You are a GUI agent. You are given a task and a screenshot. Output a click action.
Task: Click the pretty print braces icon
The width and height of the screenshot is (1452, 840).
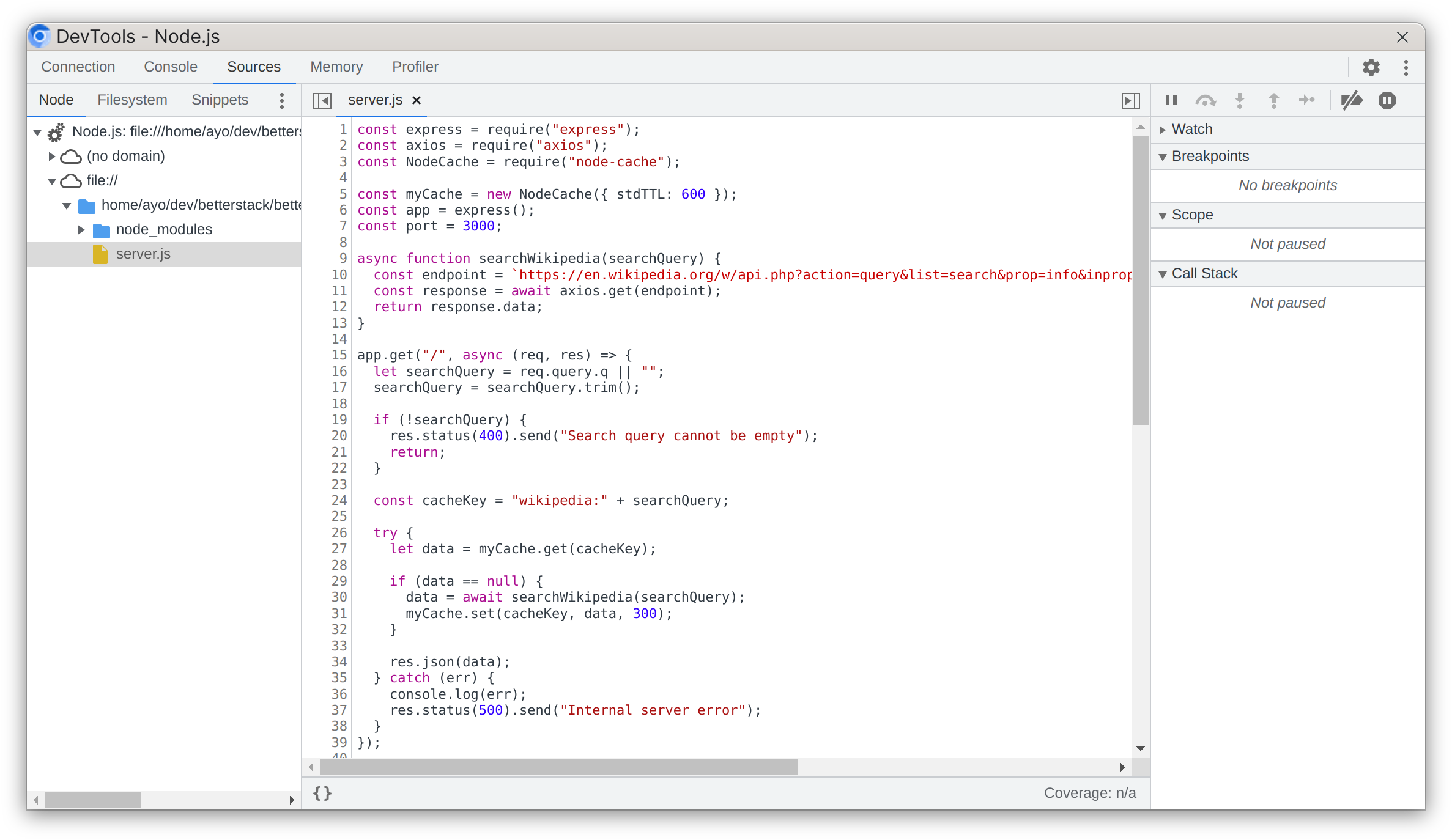[x=321, y=793]
